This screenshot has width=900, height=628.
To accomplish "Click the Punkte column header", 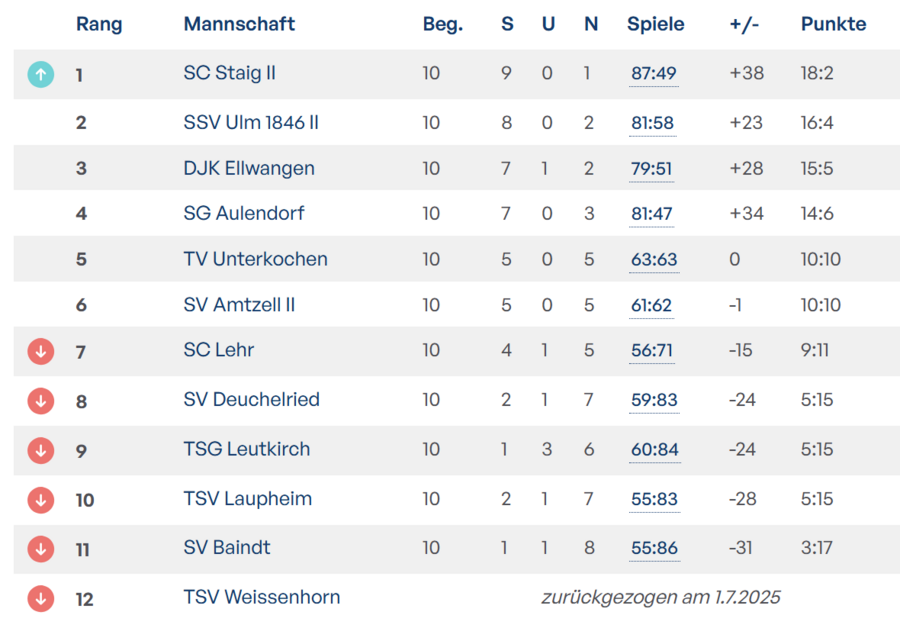I will [833, 24].
